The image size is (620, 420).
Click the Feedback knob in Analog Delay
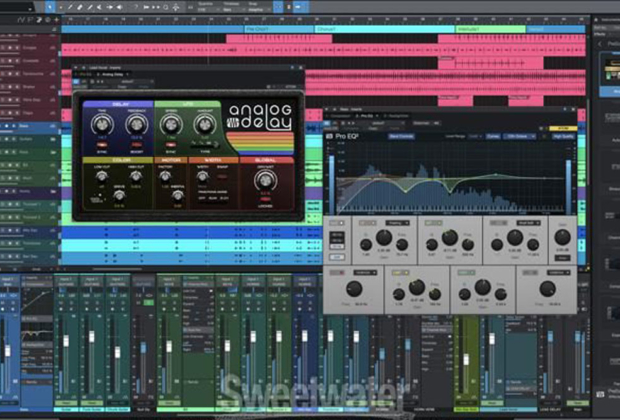[x=136, y=125]
